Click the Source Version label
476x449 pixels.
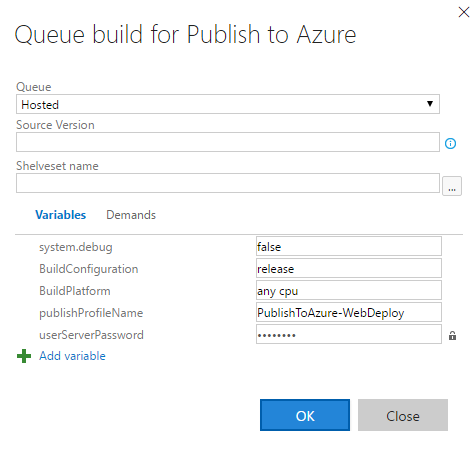click(x=55, y=125)
